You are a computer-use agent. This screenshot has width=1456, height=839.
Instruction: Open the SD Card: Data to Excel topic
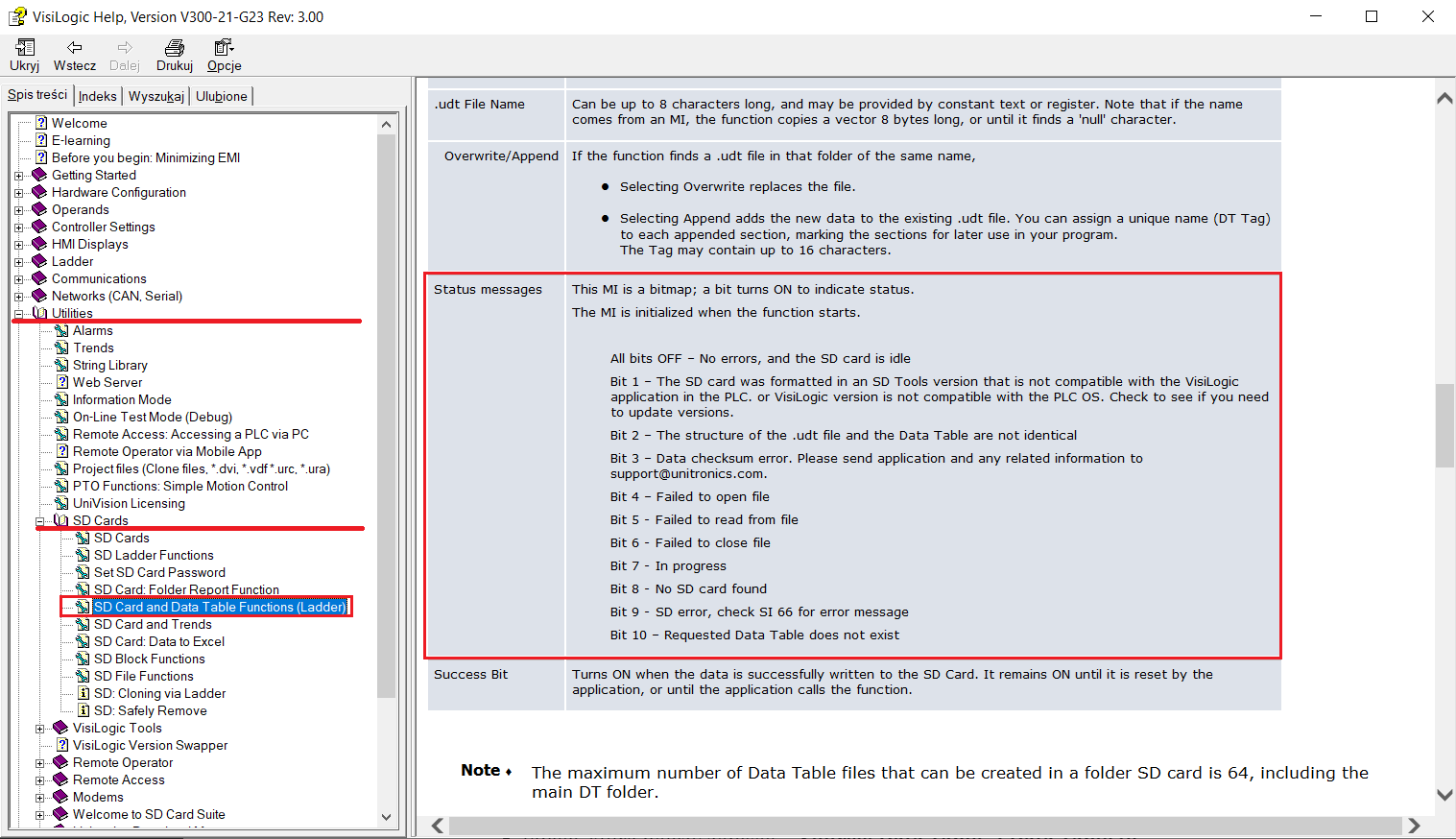coord(159,641)
